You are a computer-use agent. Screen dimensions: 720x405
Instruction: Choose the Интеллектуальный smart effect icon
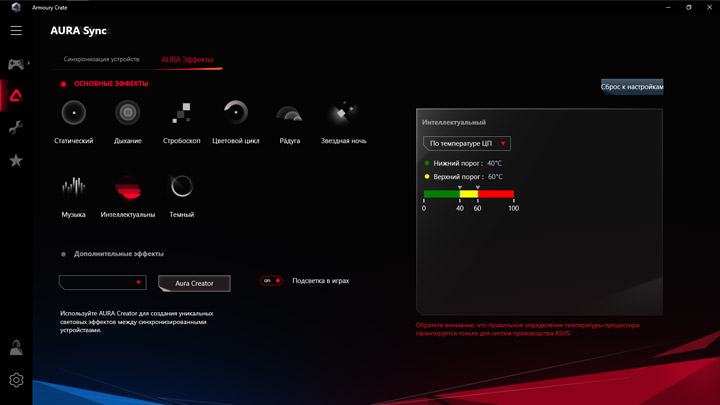[x=128, y=187]
